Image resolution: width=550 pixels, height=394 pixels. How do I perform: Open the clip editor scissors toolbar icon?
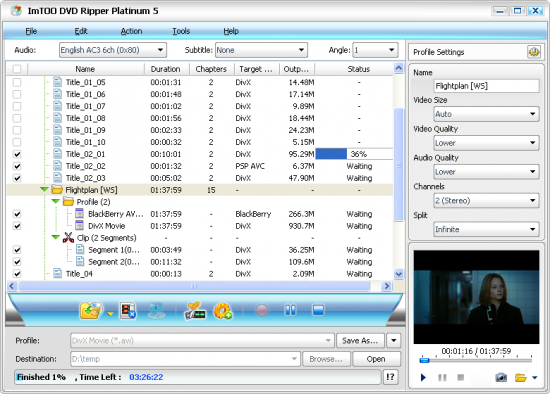pos(195,311)
